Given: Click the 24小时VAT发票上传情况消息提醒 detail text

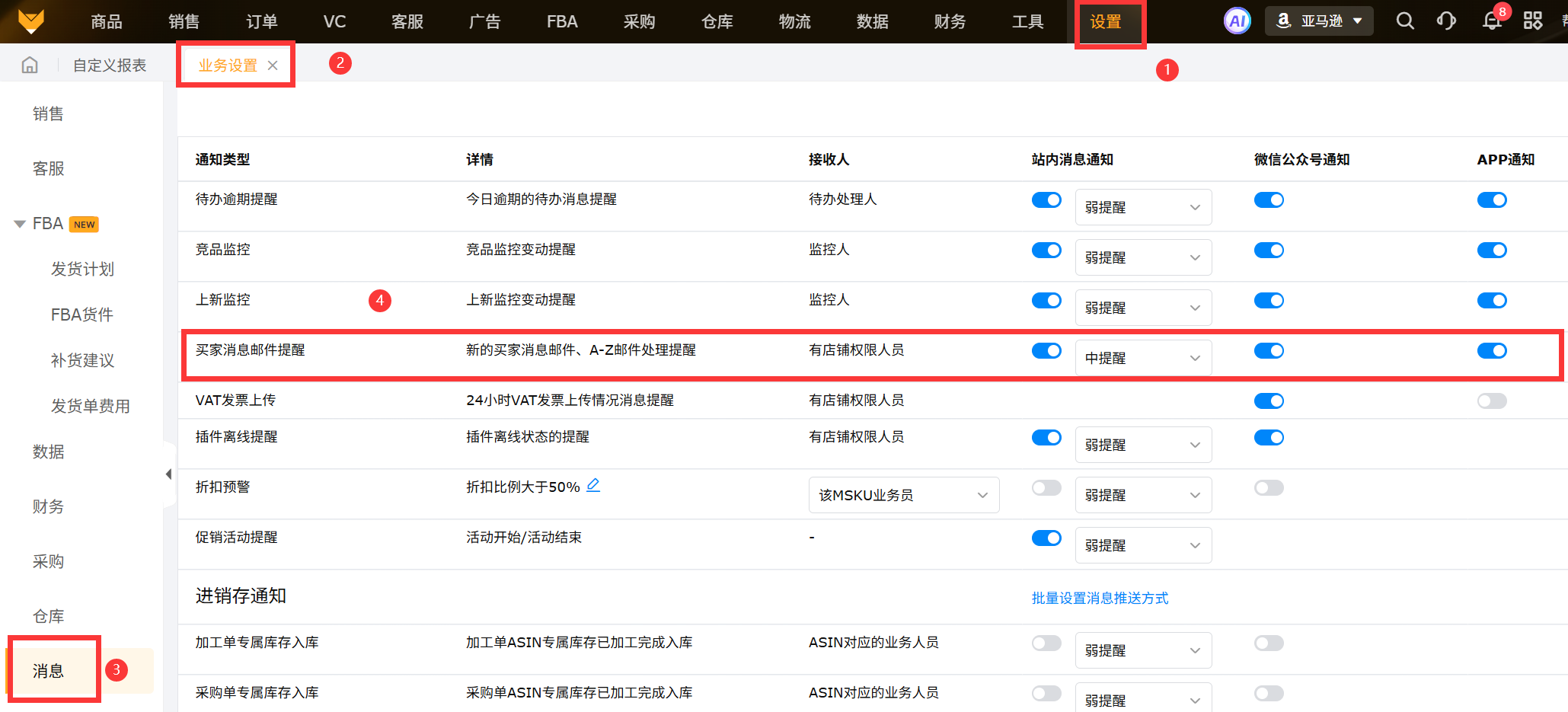Looking at the screenshot, I should click(x=570, y=400).
